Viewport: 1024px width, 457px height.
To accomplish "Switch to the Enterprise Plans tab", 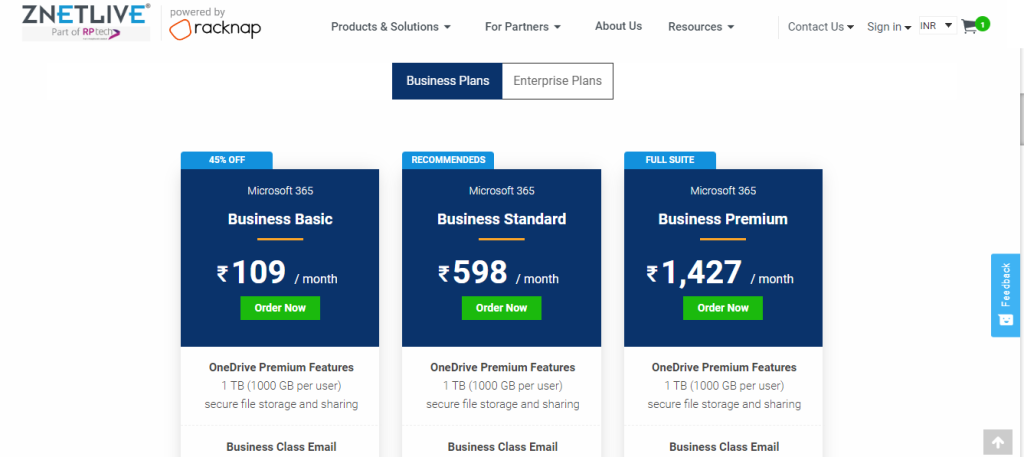I will coord(558,81).
